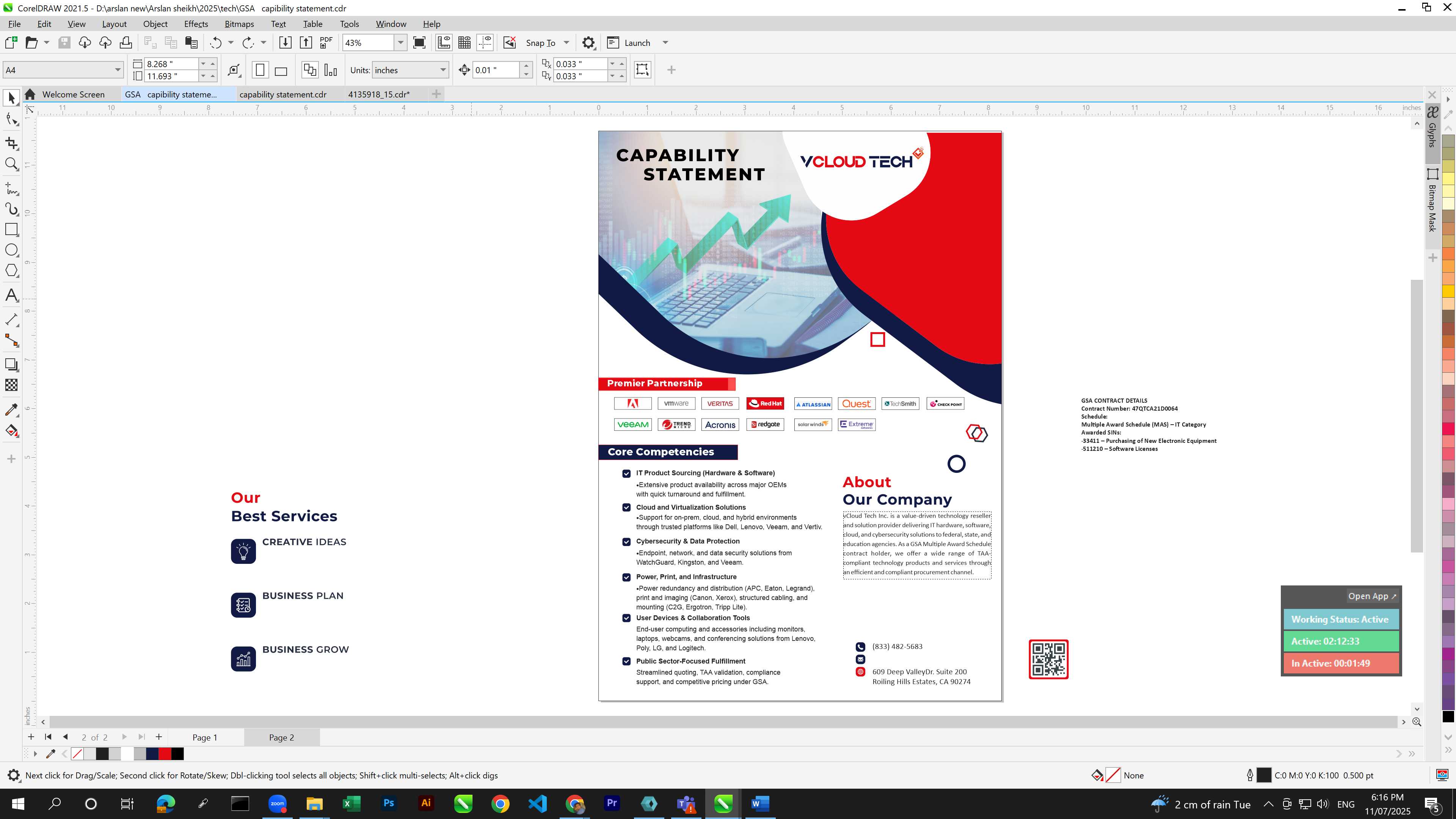The image size is (1456, 819).
Task: Select the Ellipse tool
Action: 11,250
